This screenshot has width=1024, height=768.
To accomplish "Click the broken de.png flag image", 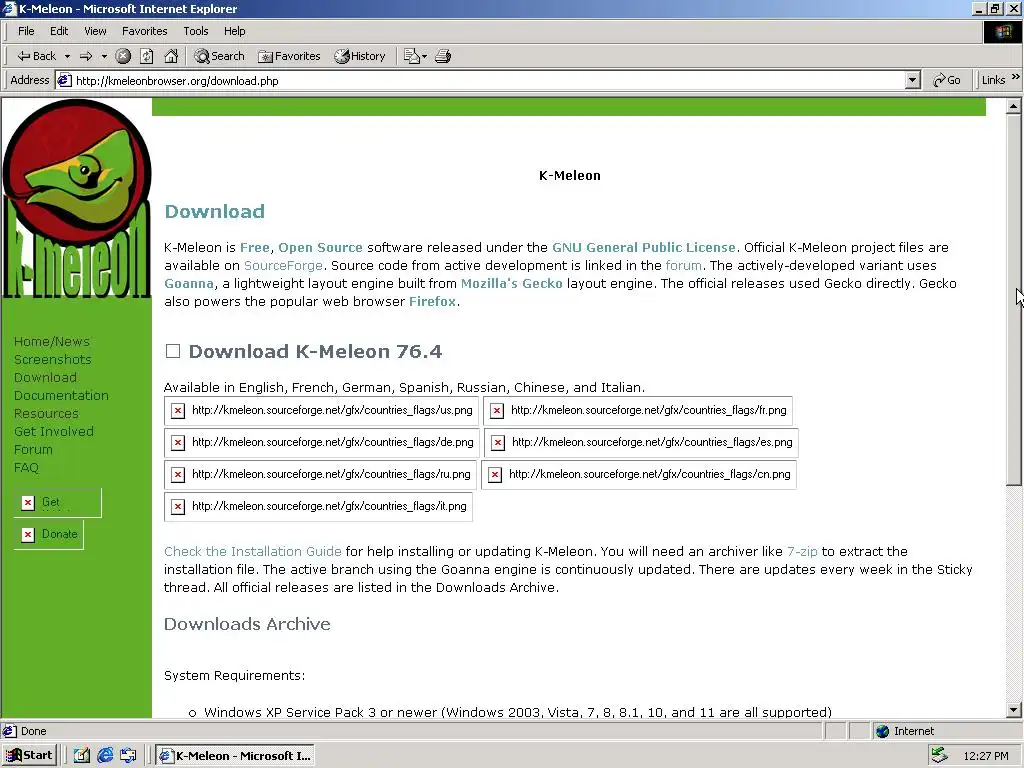I will tap(322, 442).
